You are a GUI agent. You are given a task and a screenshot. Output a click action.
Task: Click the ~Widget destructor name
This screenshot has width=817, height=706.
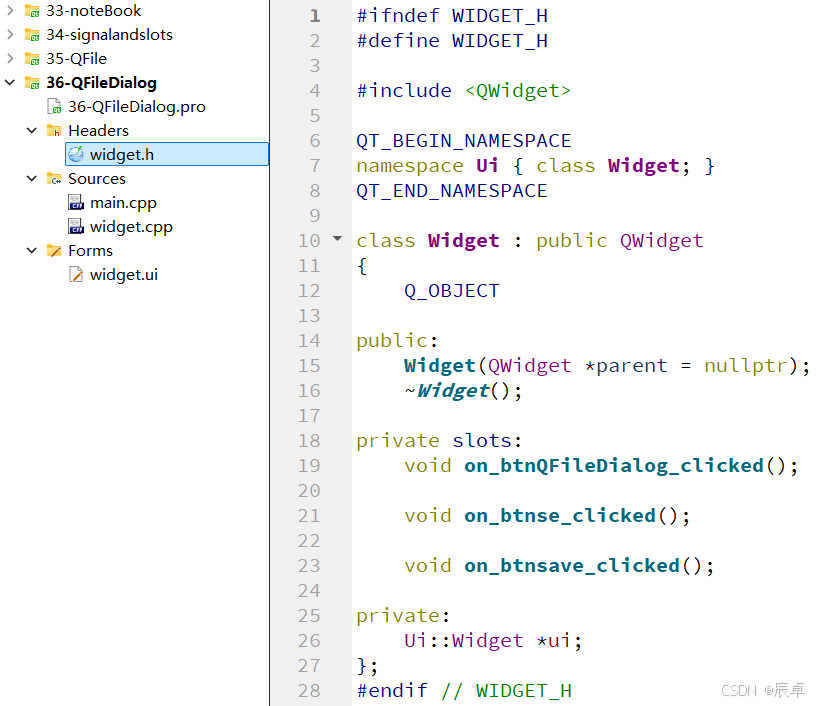(454, 391)
